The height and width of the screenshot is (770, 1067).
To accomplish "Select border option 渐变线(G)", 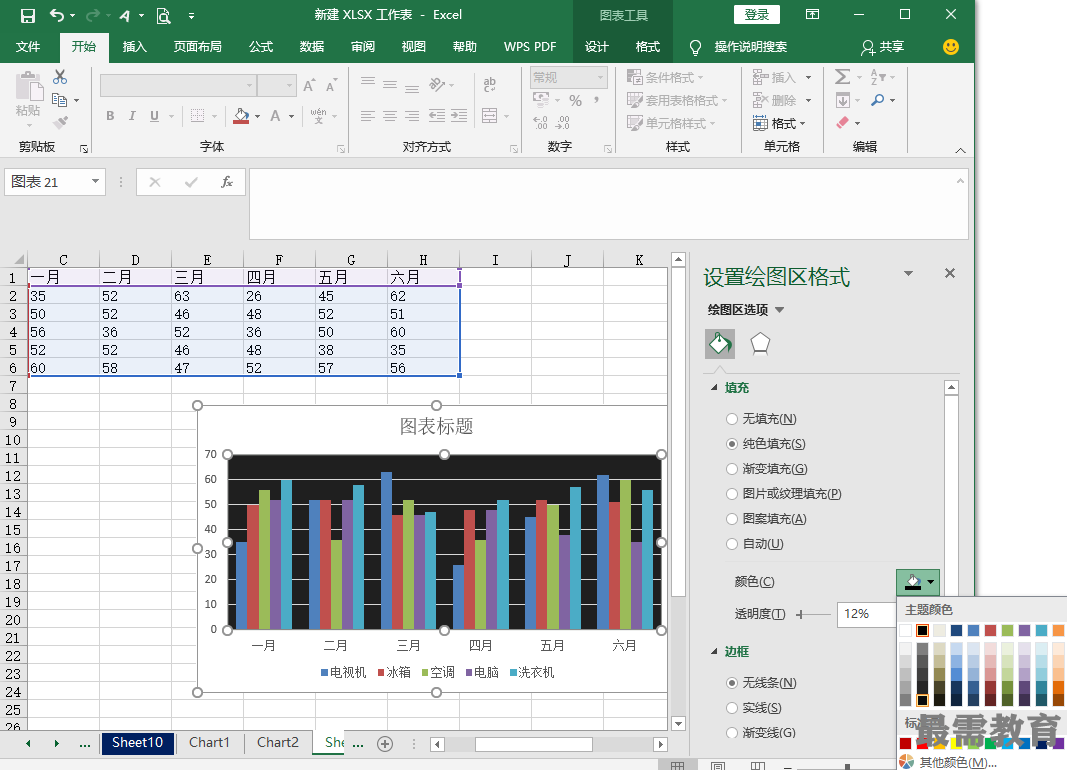I will (x=761, y=733).
